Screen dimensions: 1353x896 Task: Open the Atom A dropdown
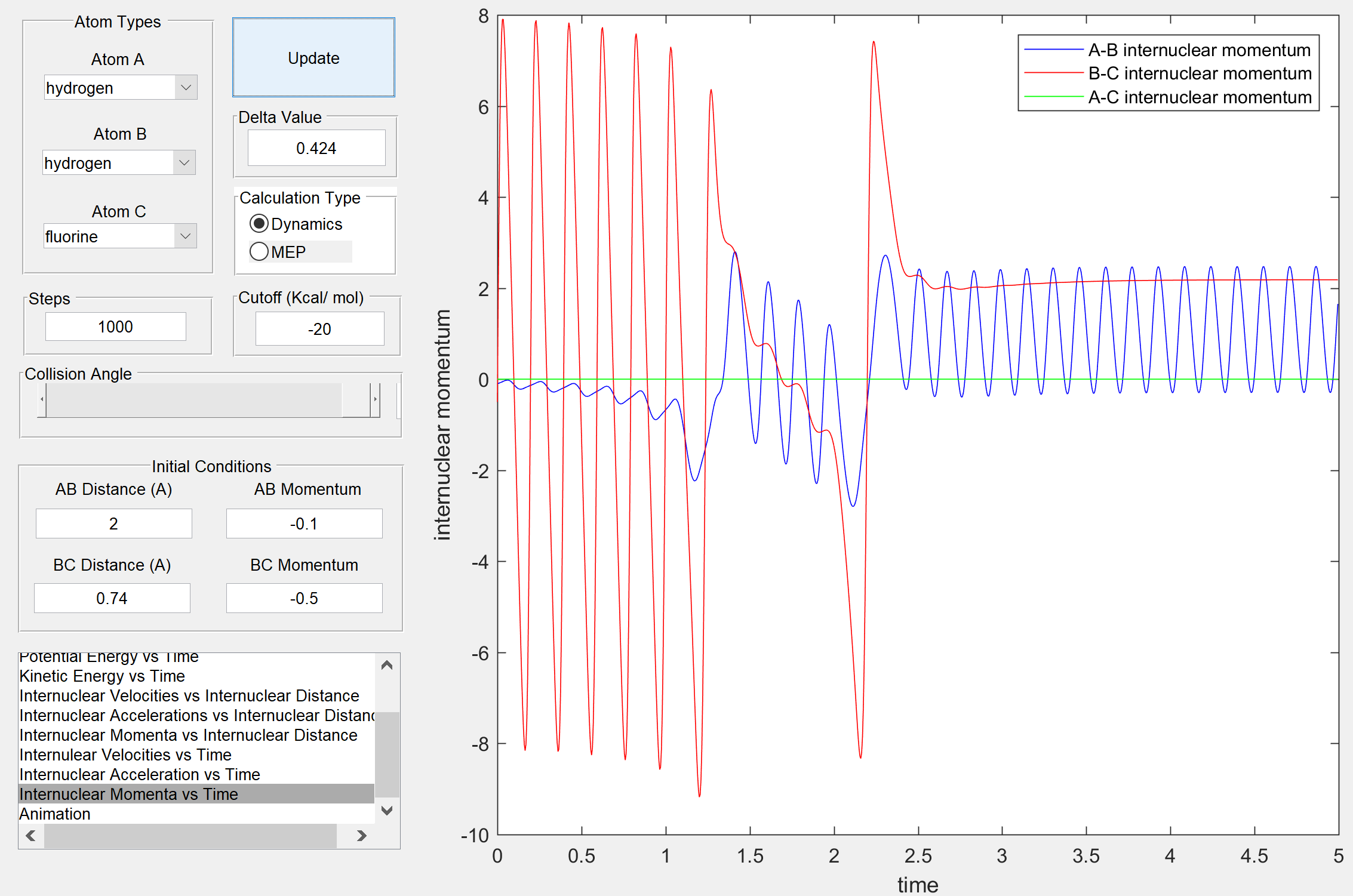186,88
